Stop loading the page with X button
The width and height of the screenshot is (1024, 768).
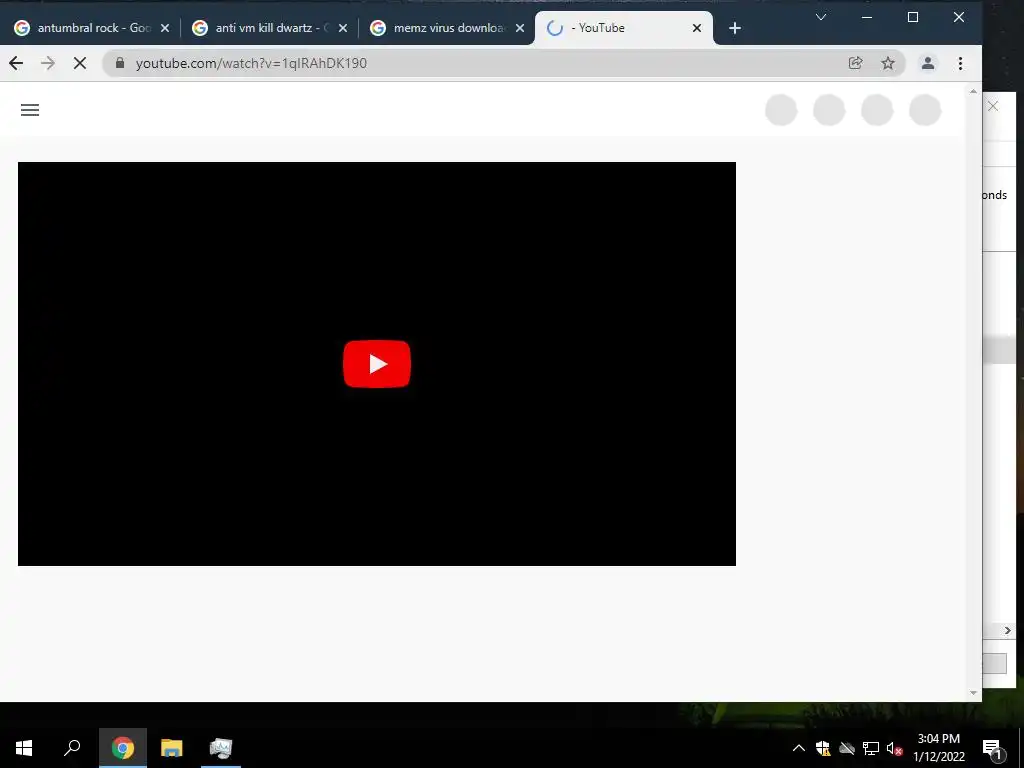tap(80, 63)
